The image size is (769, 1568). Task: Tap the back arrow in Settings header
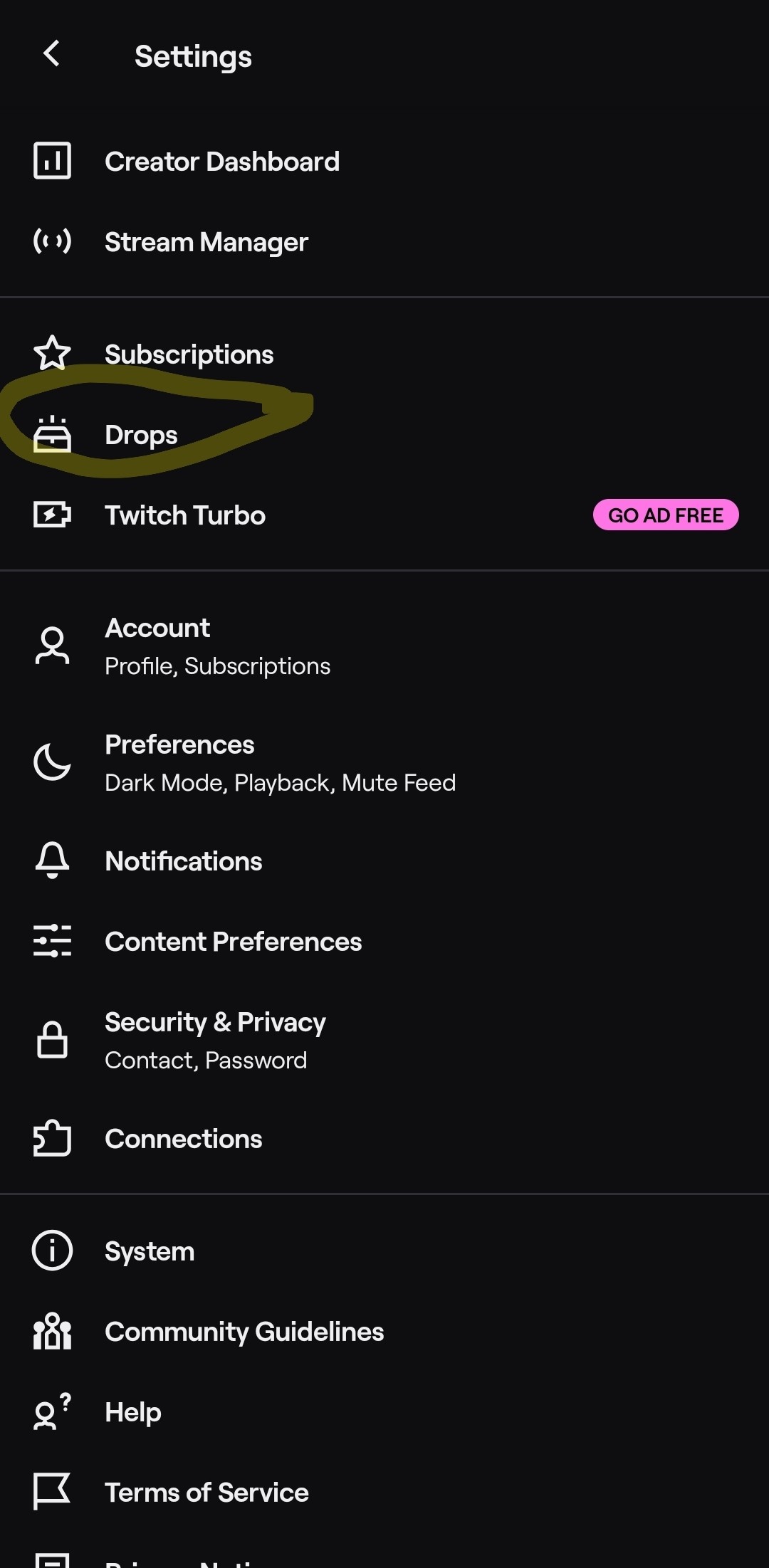point(51,53)
